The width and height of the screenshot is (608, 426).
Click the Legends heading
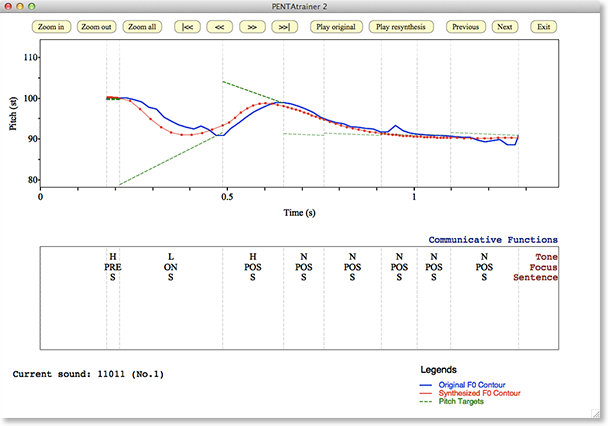[439, 370]
